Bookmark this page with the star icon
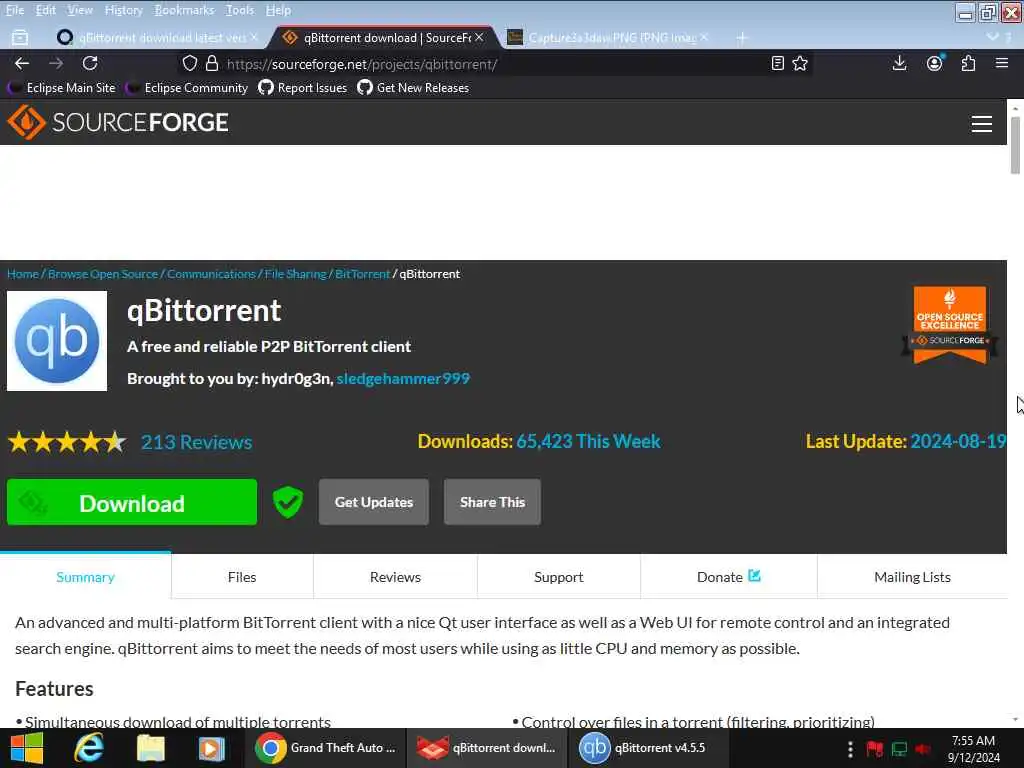Image resolution: width=1024 pixels, height=768 pixels. [800, 63]
